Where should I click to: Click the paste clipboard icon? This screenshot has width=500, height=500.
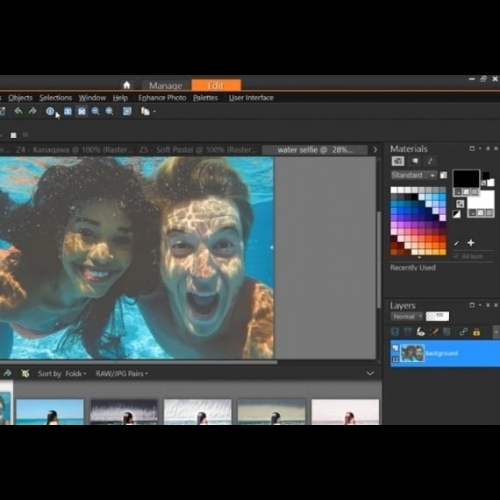point(145,111)
